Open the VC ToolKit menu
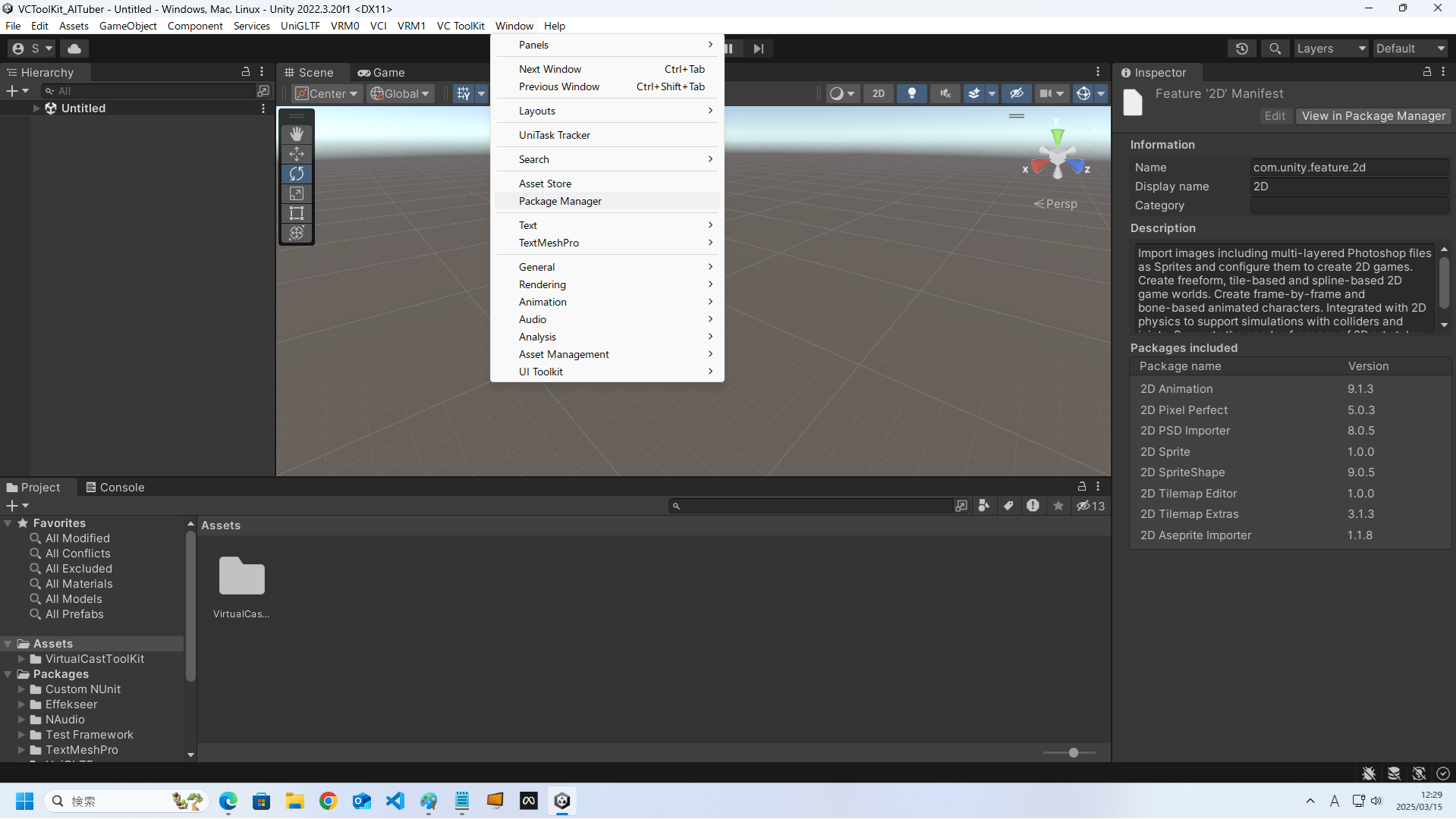 [461, 26]
